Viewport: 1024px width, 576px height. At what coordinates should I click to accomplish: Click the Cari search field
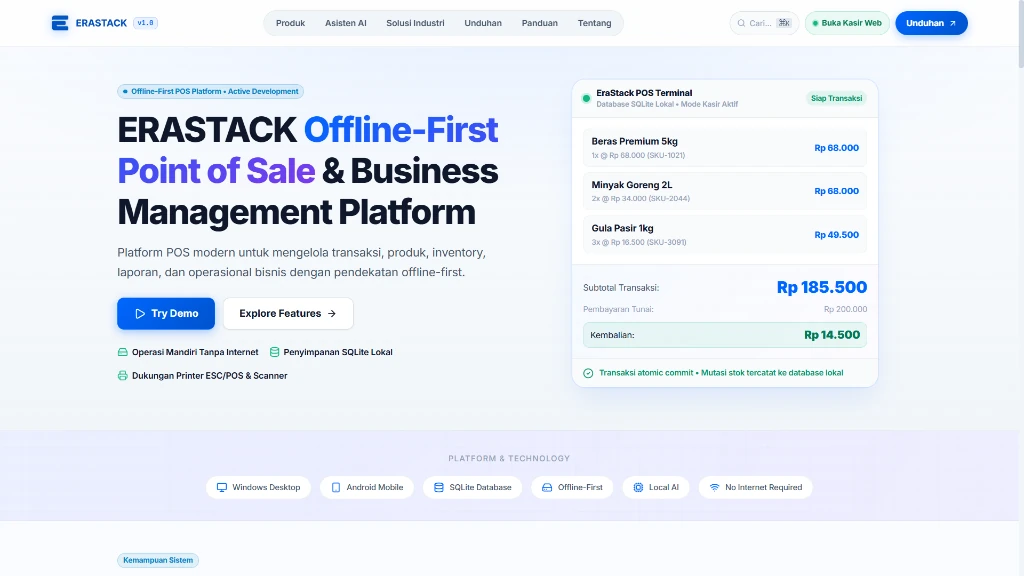coord(763,23)
